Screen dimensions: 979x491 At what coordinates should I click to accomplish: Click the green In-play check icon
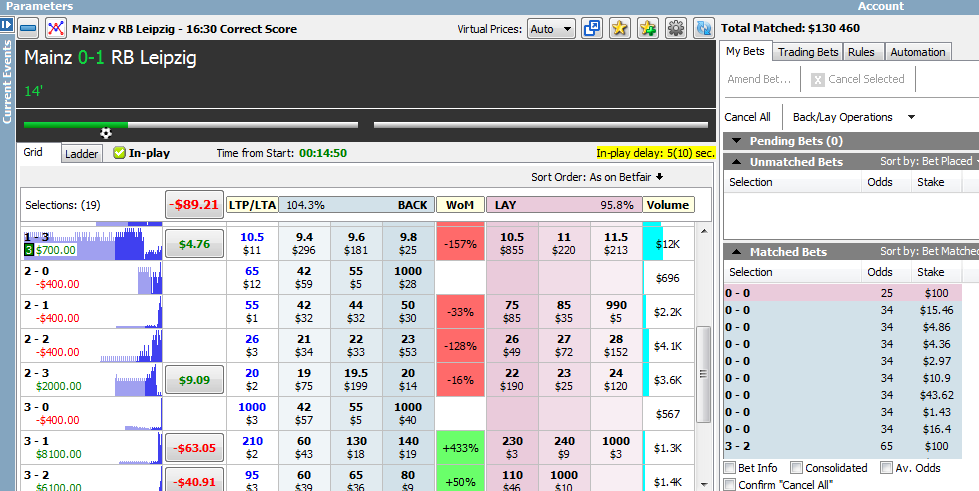coord(119,152)
